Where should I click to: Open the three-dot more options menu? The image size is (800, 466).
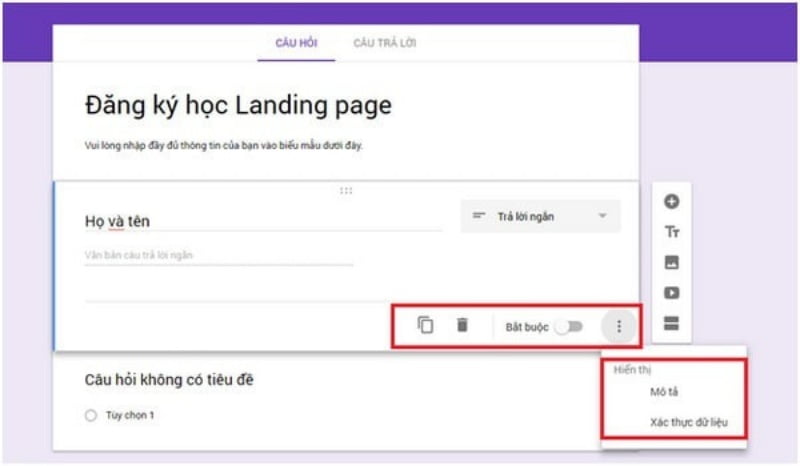tap(619, 326)
